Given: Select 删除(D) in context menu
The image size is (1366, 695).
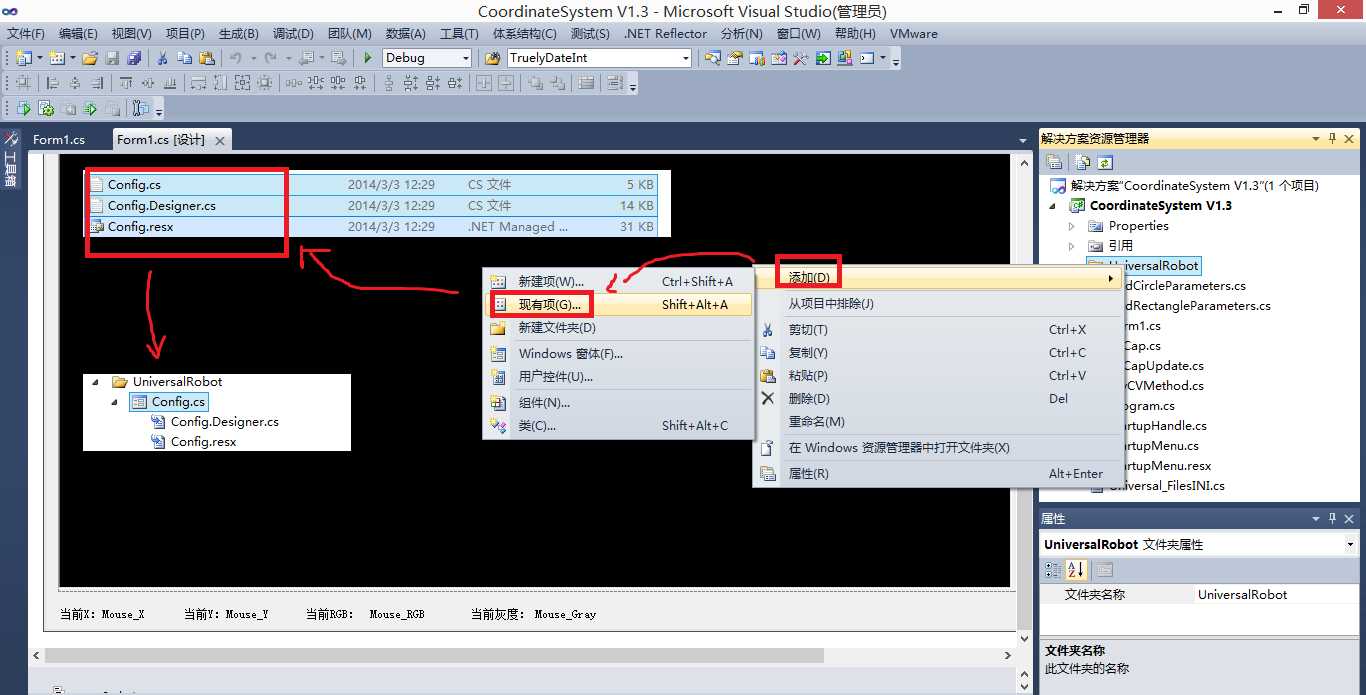Looking at the screenshot, I should [936, 399].
